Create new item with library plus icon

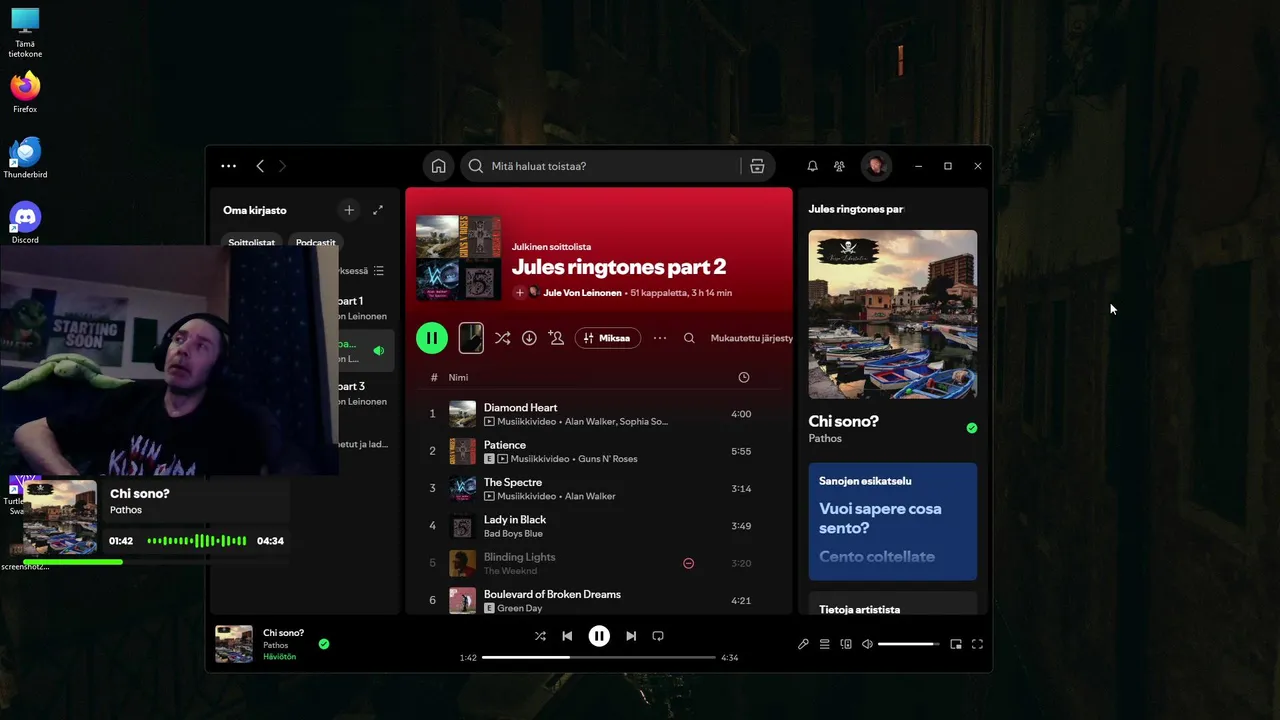coord(349,210)
